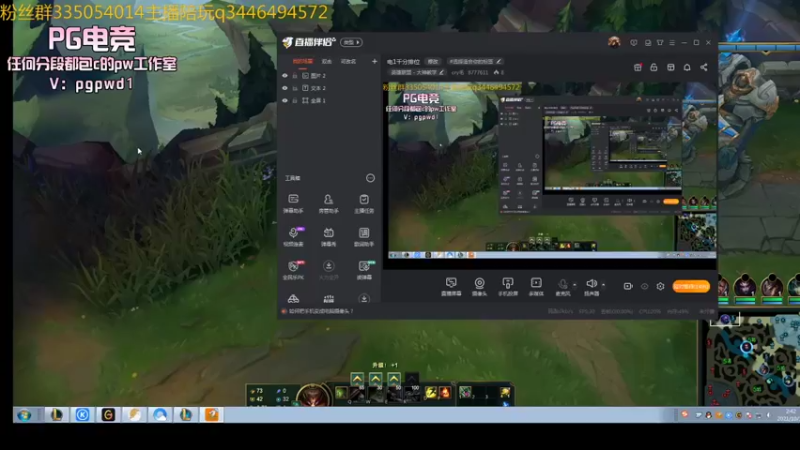Click the orange start streaming button

(x=691, y=286)
